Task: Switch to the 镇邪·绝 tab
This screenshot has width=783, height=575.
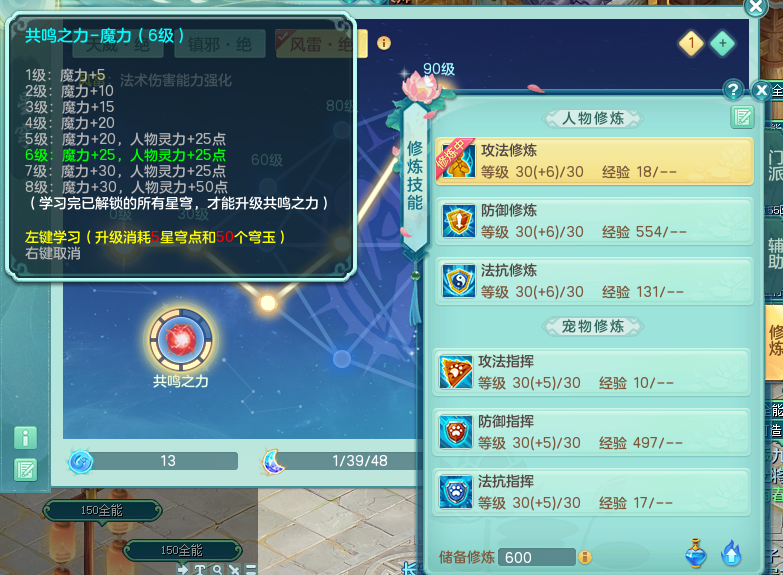Action: 219,44
